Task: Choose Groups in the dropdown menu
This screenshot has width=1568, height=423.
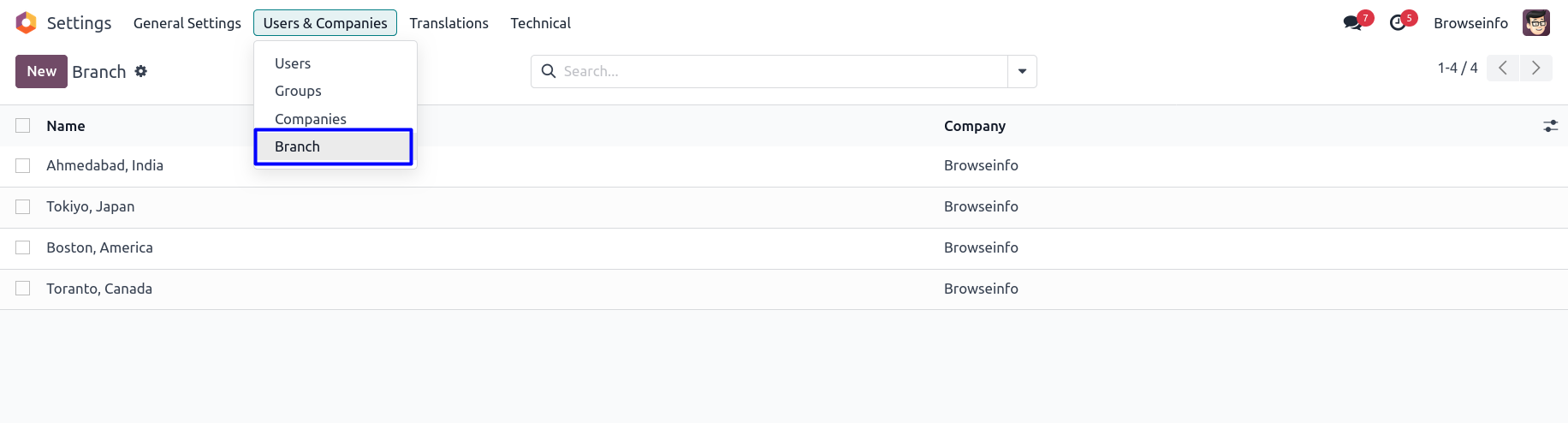Action: tap(298, 91)
